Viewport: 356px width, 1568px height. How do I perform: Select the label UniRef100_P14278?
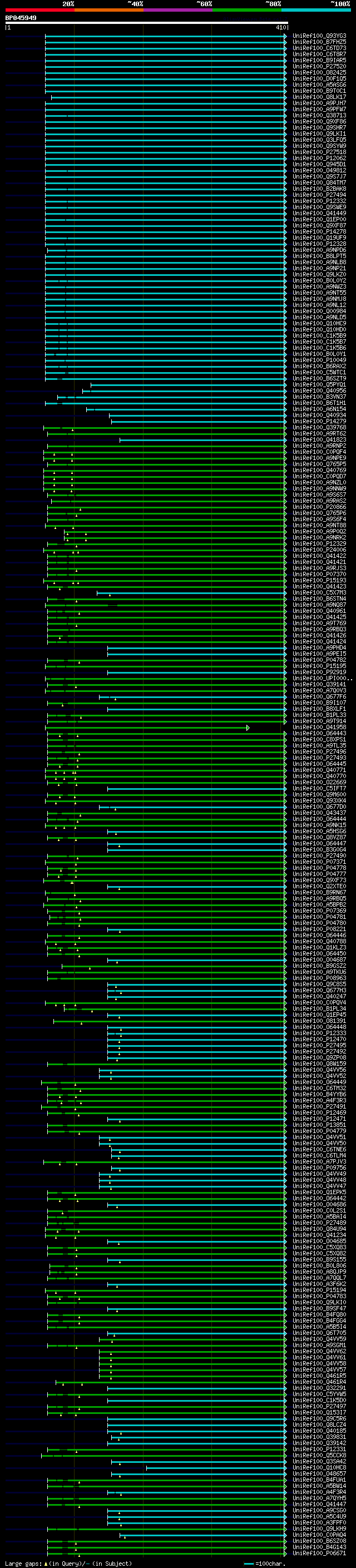(319, 231)
